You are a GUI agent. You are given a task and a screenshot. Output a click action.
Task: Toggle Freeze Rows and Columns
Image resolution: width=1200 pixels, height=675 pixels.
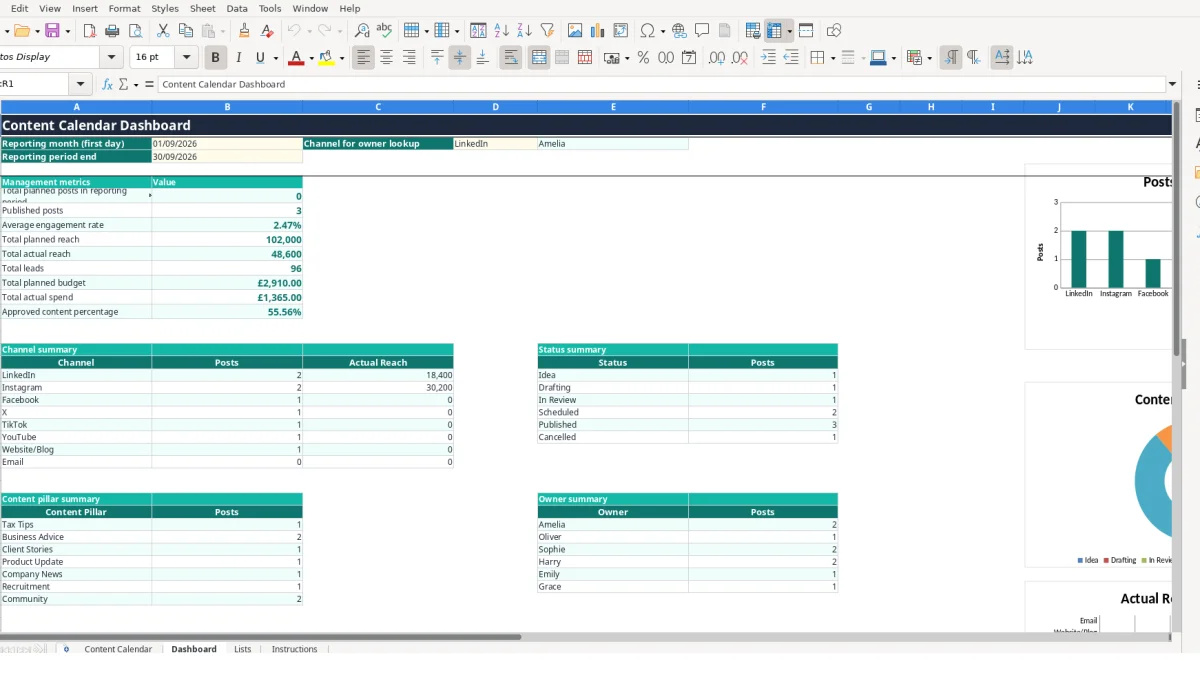pos(774,31)
